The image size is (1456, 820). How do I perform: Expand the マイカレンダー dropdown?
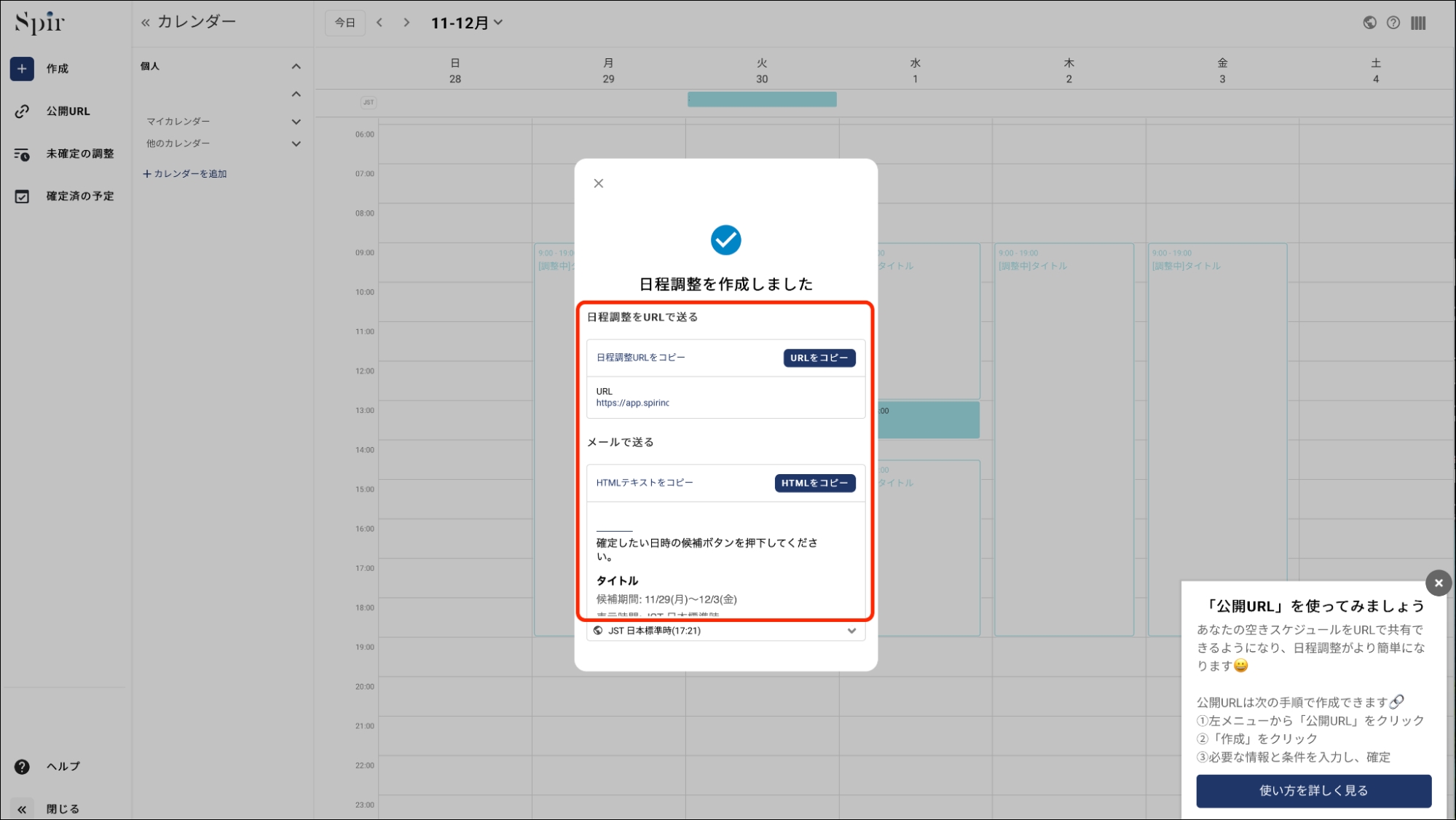point(296,121)
